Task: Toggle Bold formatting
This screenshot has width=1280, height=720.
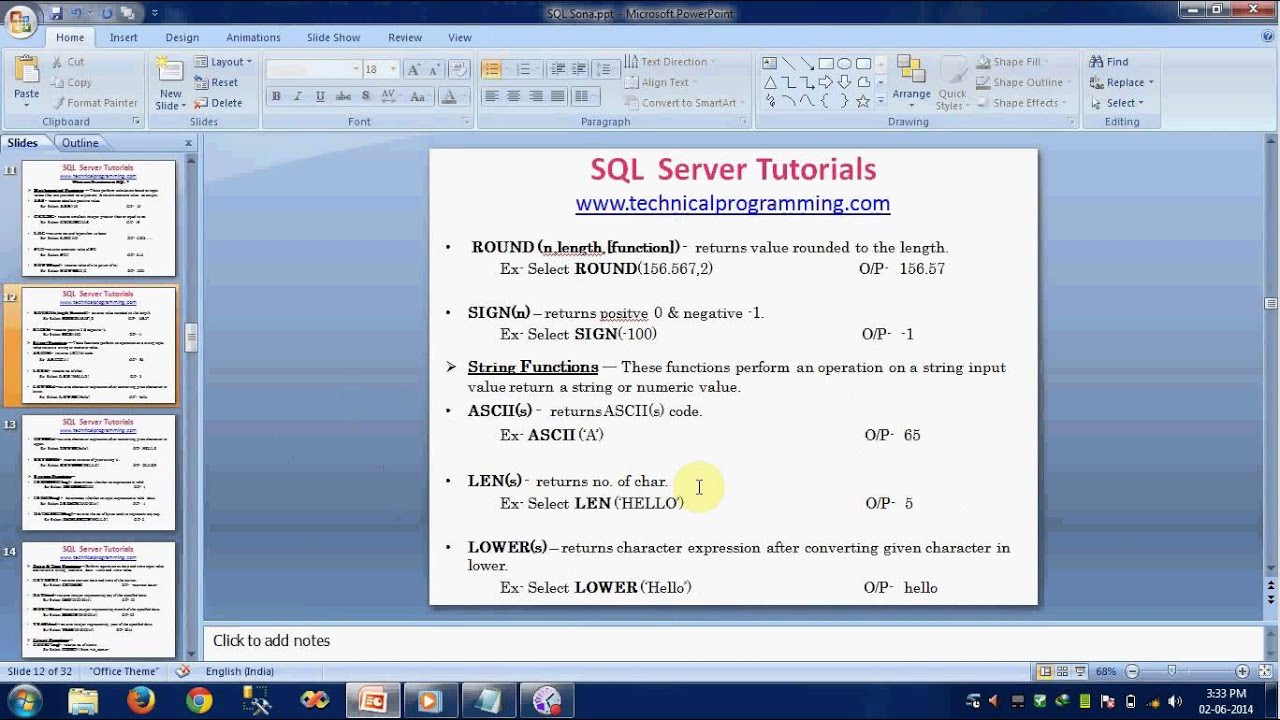Action: point(276,97)
